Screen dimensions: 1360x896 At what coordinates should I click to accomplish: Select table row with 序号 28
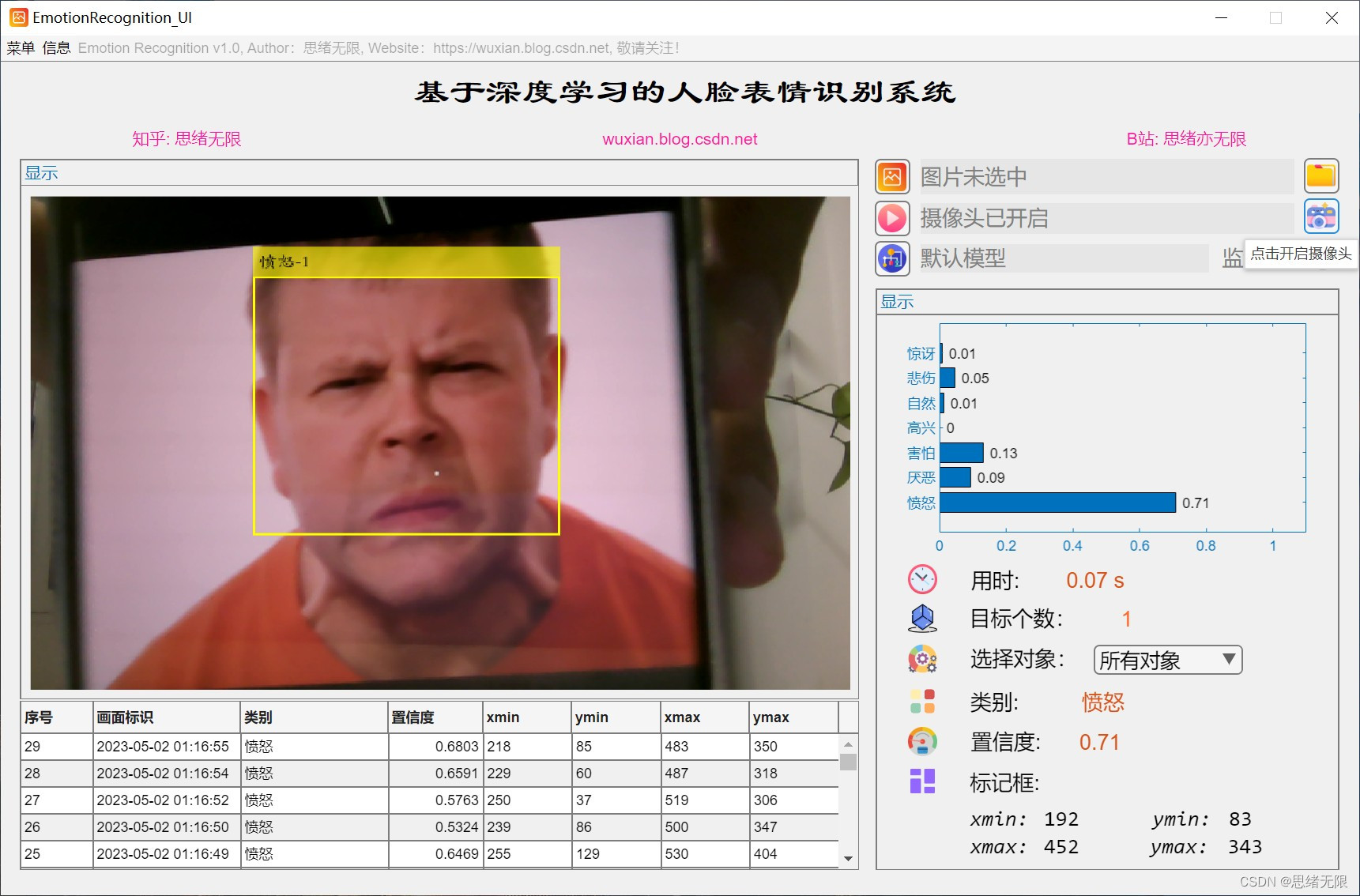pos(429,774)
